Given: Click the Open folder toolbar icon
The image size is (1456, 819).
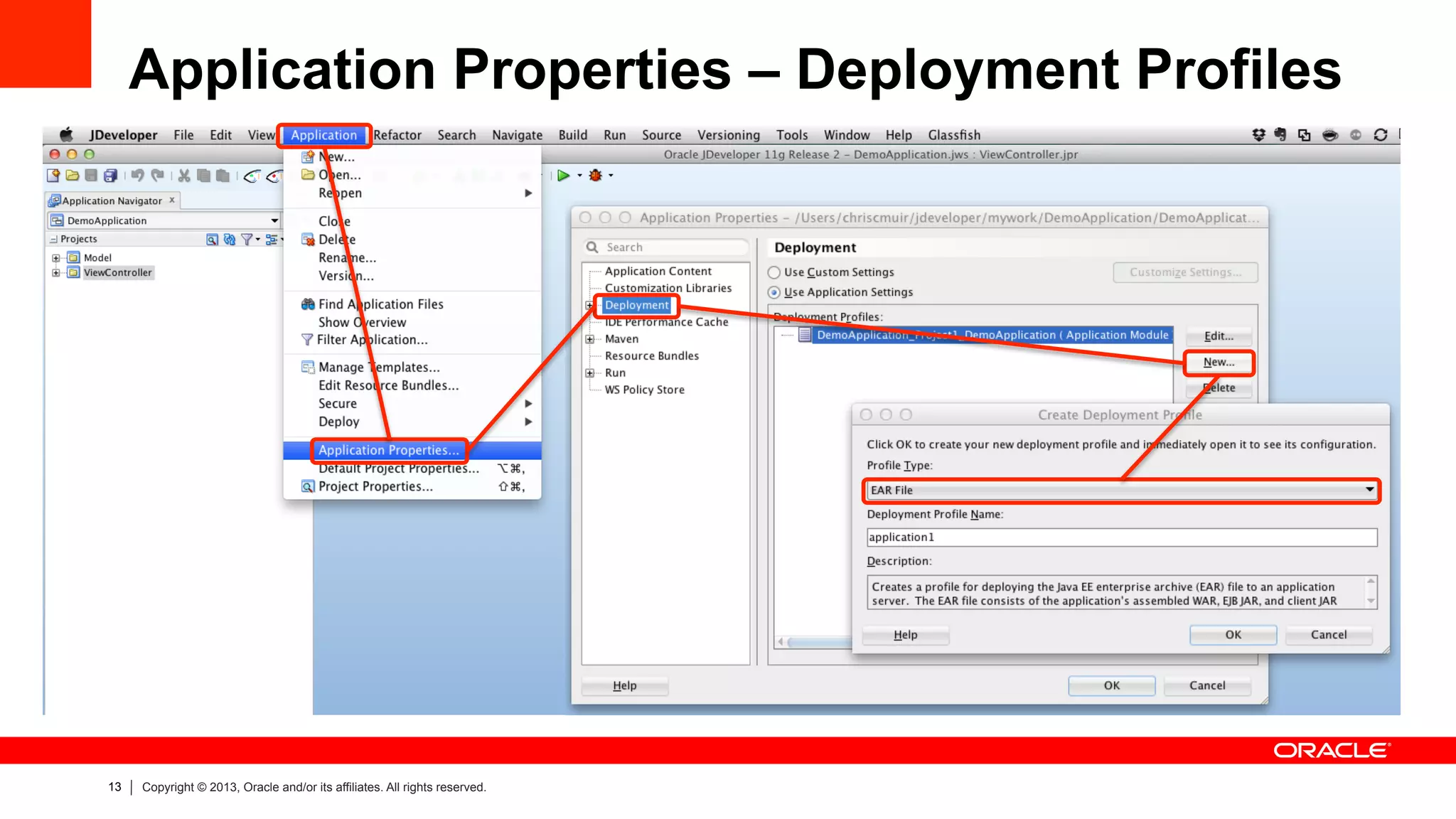Looking at the screenshot, I should tap(73, 176).
